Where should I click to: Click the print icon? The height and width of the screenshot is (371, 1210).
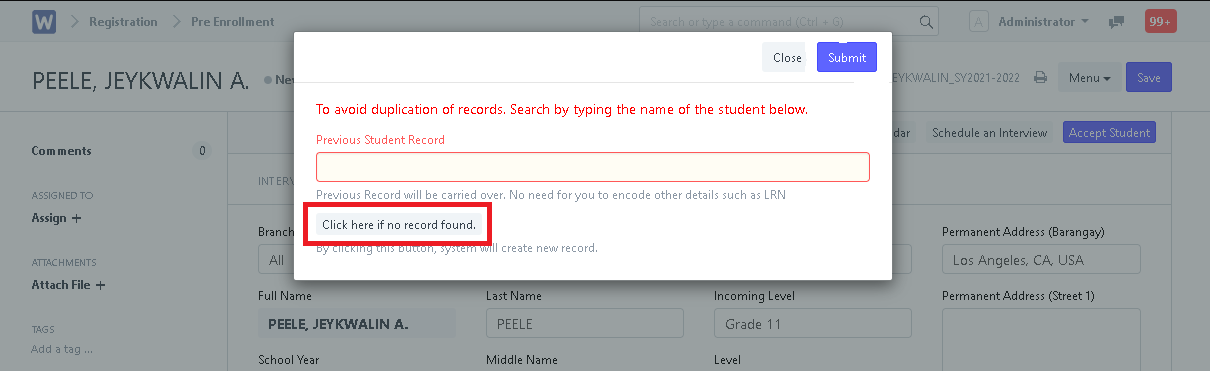tap(1040, 77)
